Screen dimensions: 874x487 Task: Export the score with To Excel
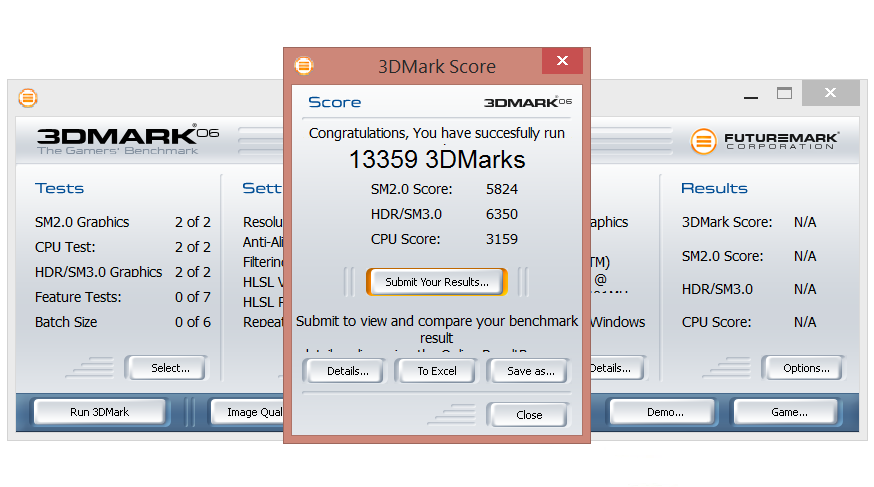click(x=436, y=371)
